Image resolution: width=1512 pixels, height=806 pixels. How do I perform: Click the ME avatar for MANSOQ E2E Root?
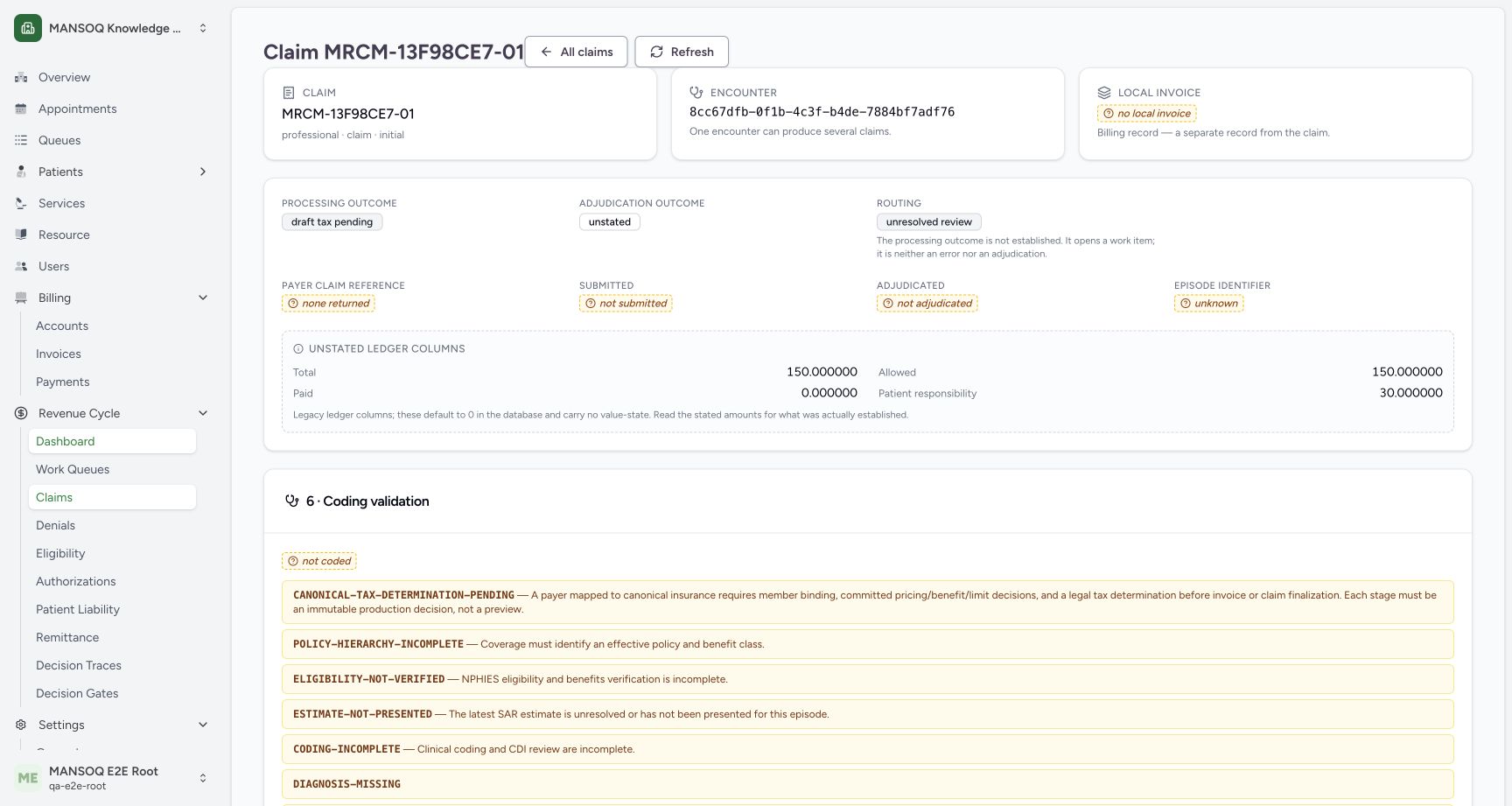[28, 778]
